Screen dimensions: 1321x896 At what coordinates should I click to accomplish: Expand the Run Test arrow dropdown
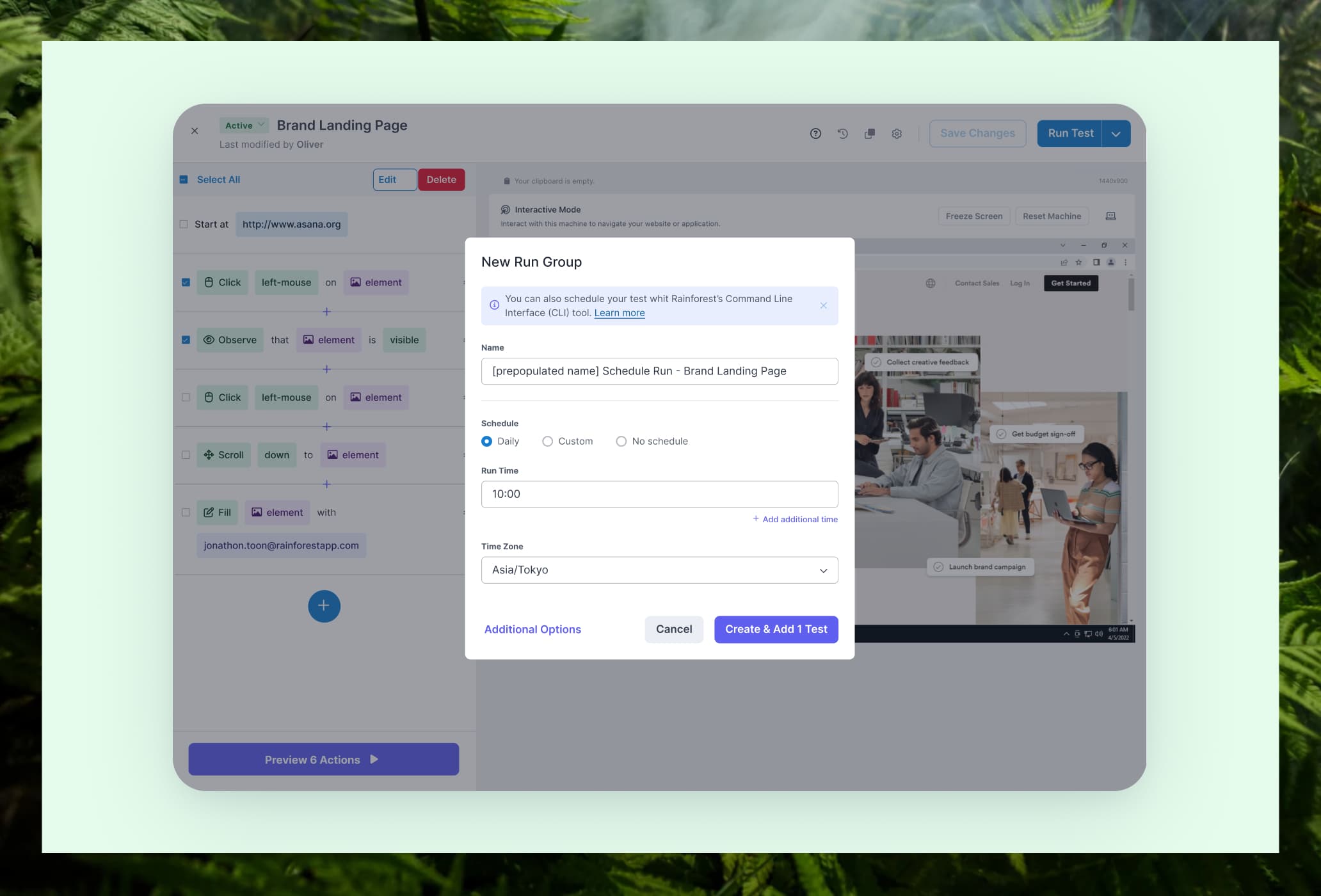point(1116,134)
